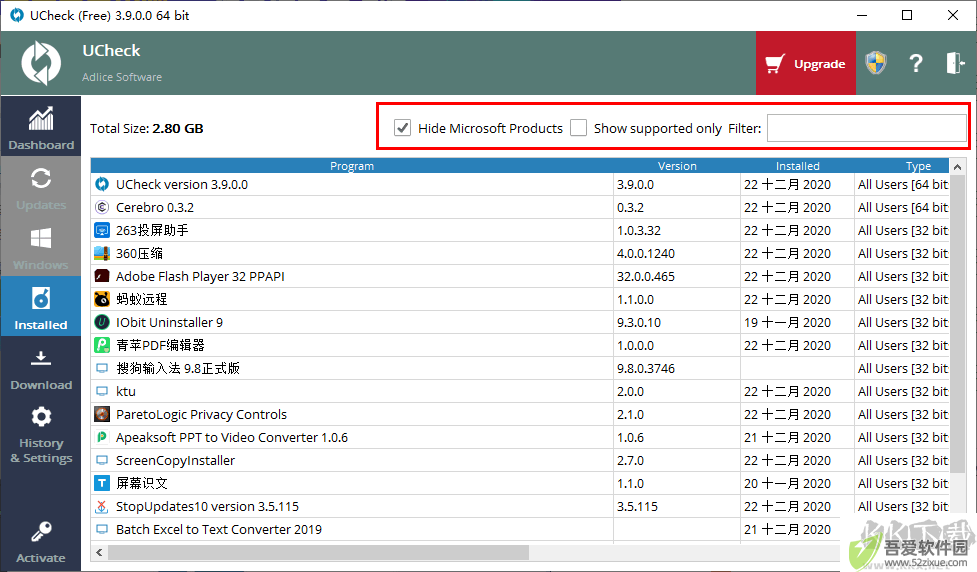Image resolution: width=977 pixels, height=572 pixels.
Task: Click the 搜狗输入法 row icon
Action: click(x=102, y=368)
